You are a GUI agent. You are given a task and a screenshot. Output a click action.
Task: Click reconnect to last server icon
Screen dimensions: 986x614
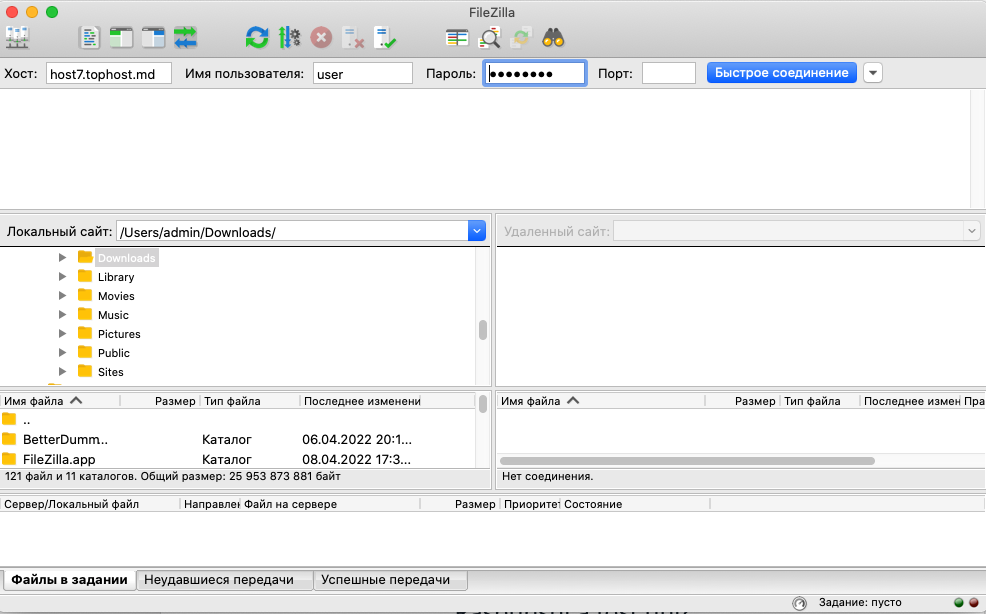tap(385, 38)
